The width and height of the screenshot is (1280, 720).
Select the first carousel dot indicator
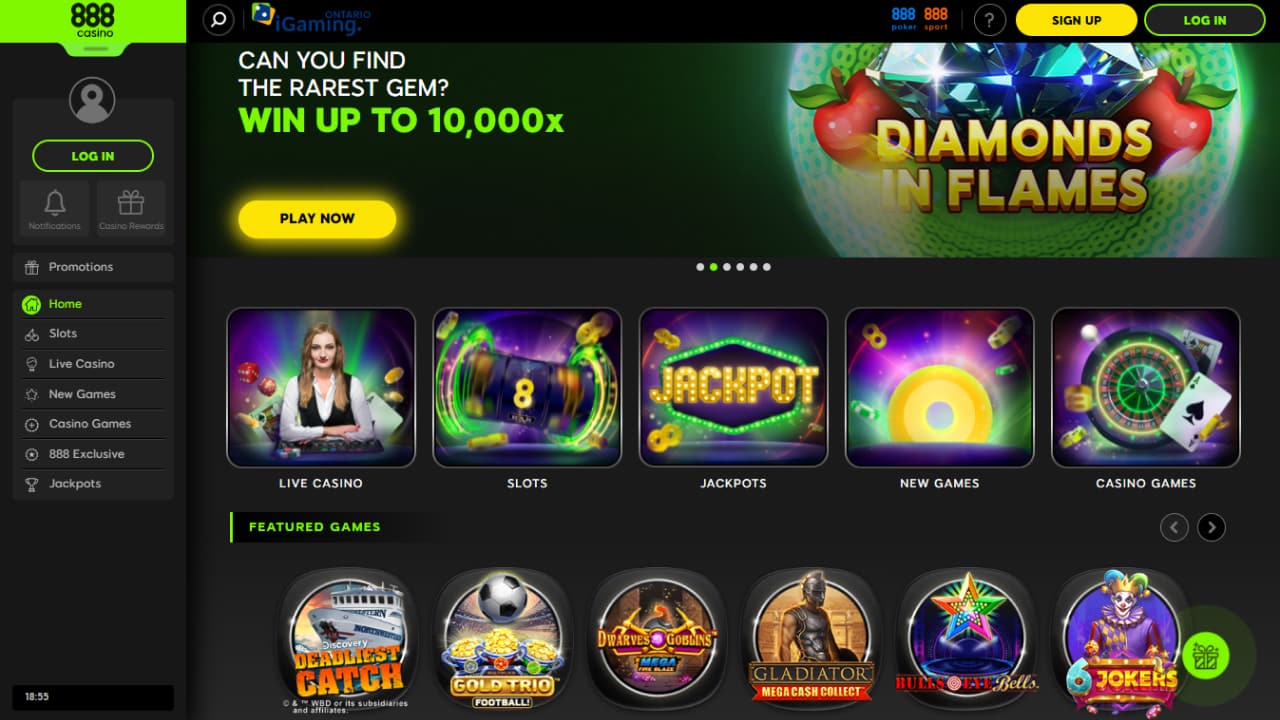coord(700,267)
